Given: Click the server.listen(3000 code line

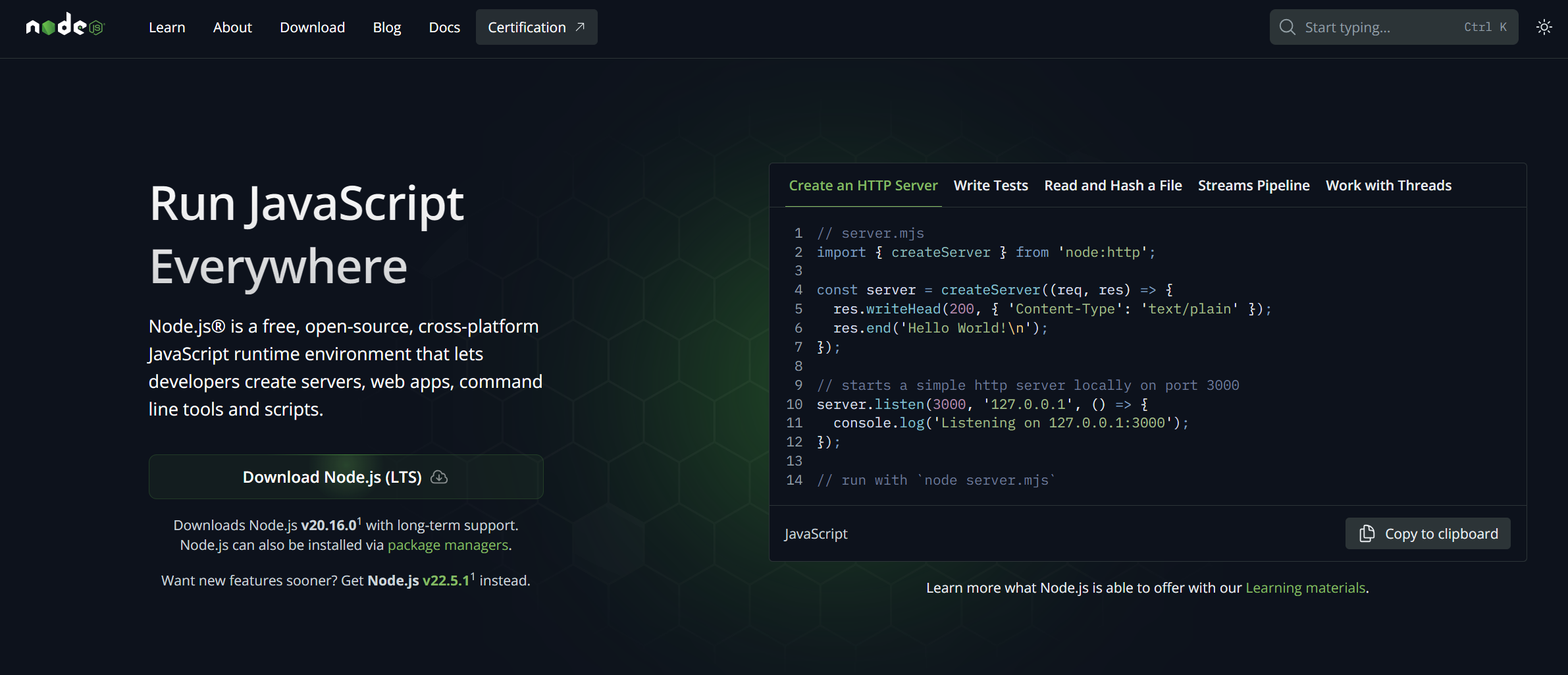Looking at the screenshot, I should 982,404.
